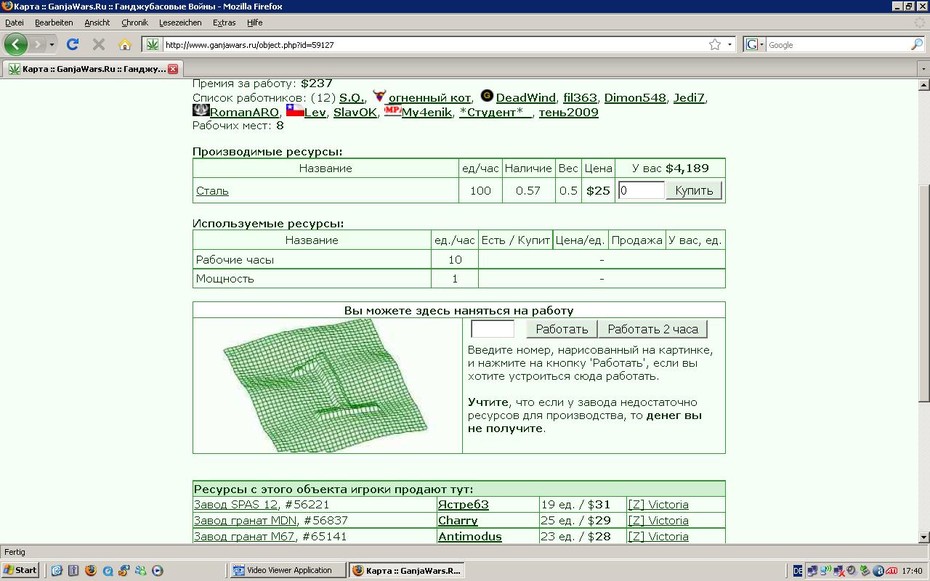Open the Завод SPAS 12 link

point(235,505)
